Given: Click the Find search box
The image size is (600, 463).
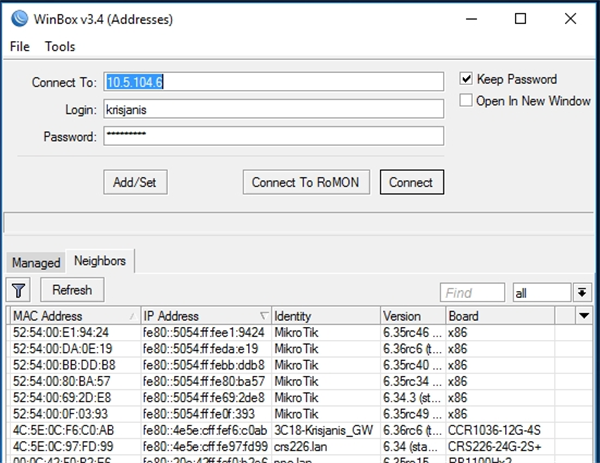Looking at the screenshot, I should [472, 293].
